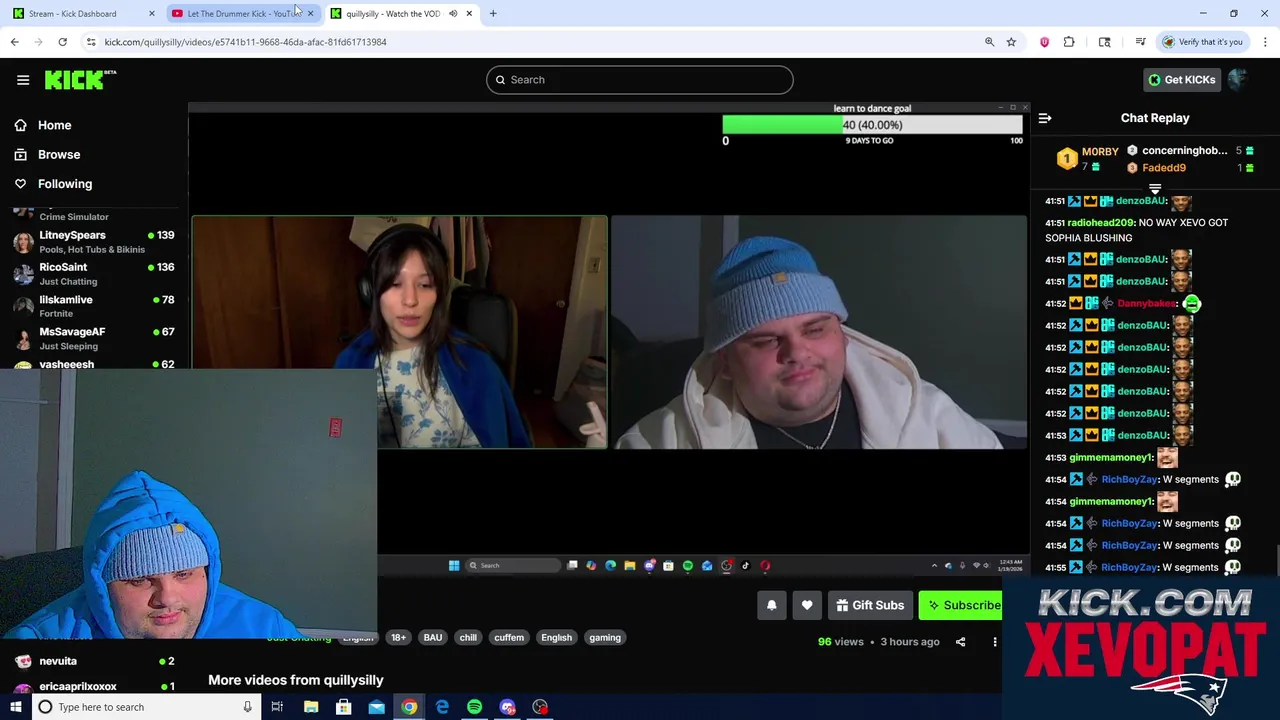The image size is (1280, 720).
Task: Go to Home in the sidebar
Action: (43, 125)
